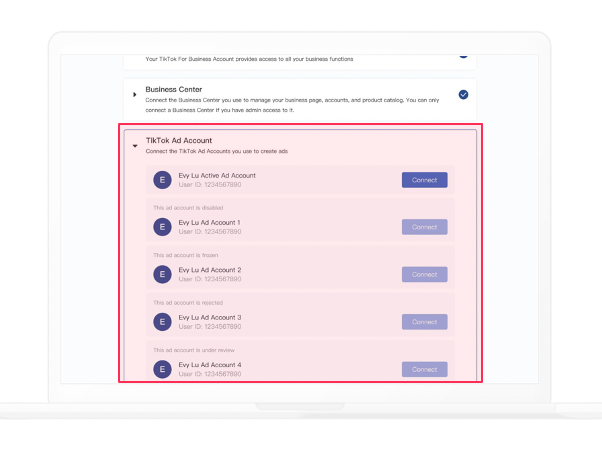Viewport: 602px width, 451px height.
Task: Click the ad account under review notice
Action: tap(194, 350)
